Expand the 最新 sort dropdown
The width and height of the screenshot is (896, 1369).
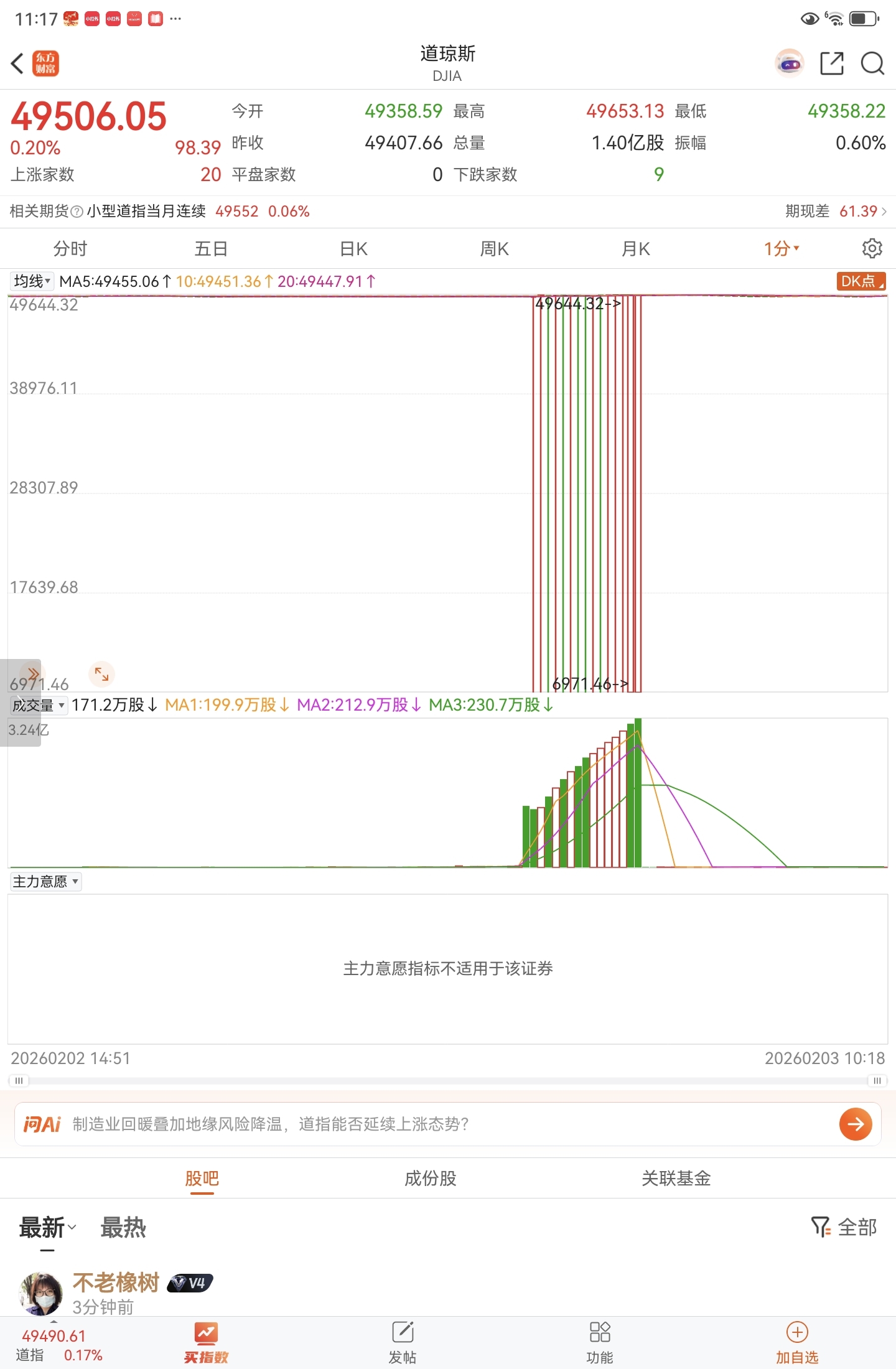[x=47, y=1228]
